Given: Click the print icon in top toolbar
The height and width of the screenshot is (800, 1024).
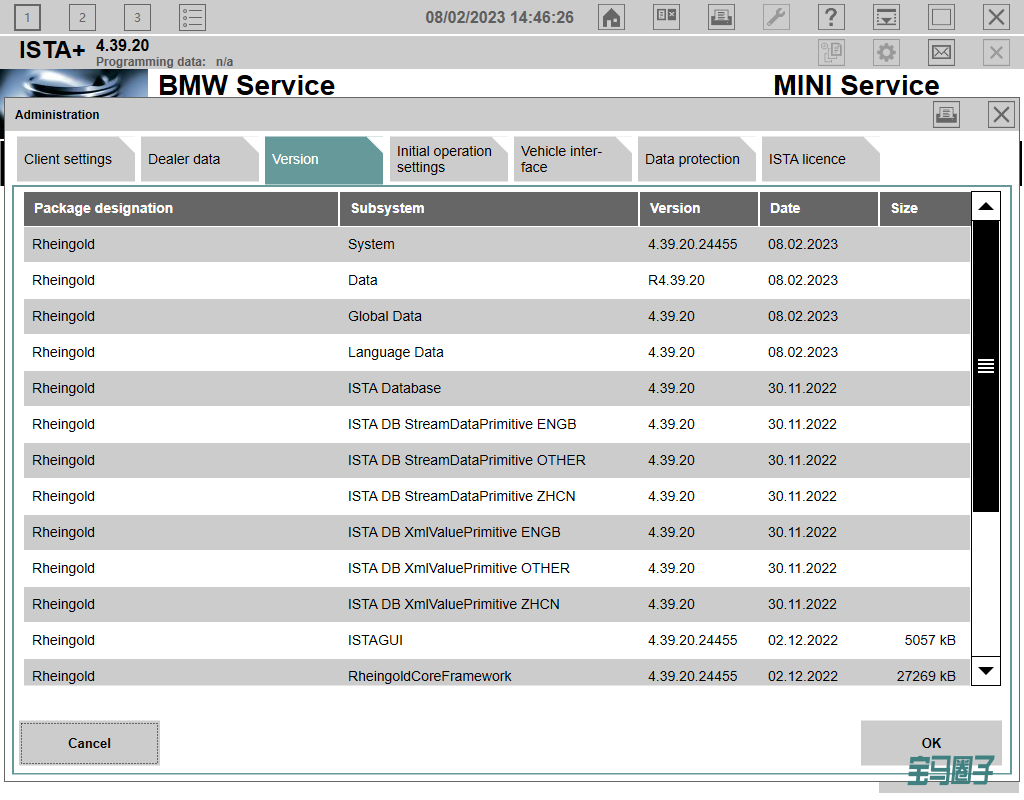Looking at the screenshot, I should tap(721, 17).
